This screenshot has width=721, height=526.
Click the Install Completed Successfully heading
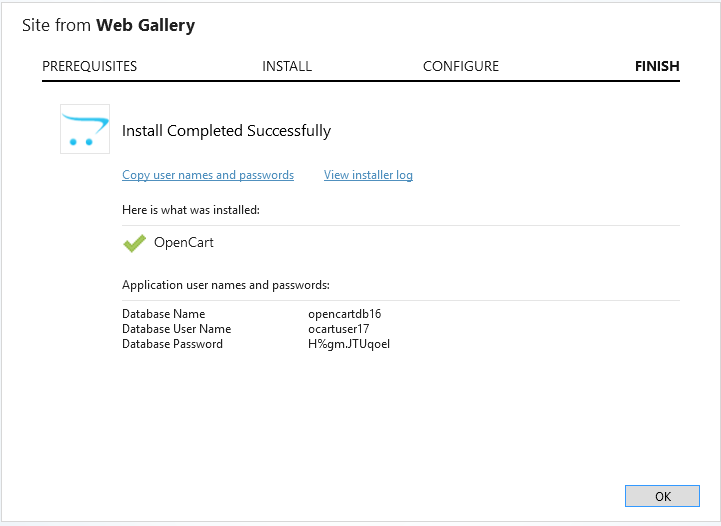coord(226,130)
